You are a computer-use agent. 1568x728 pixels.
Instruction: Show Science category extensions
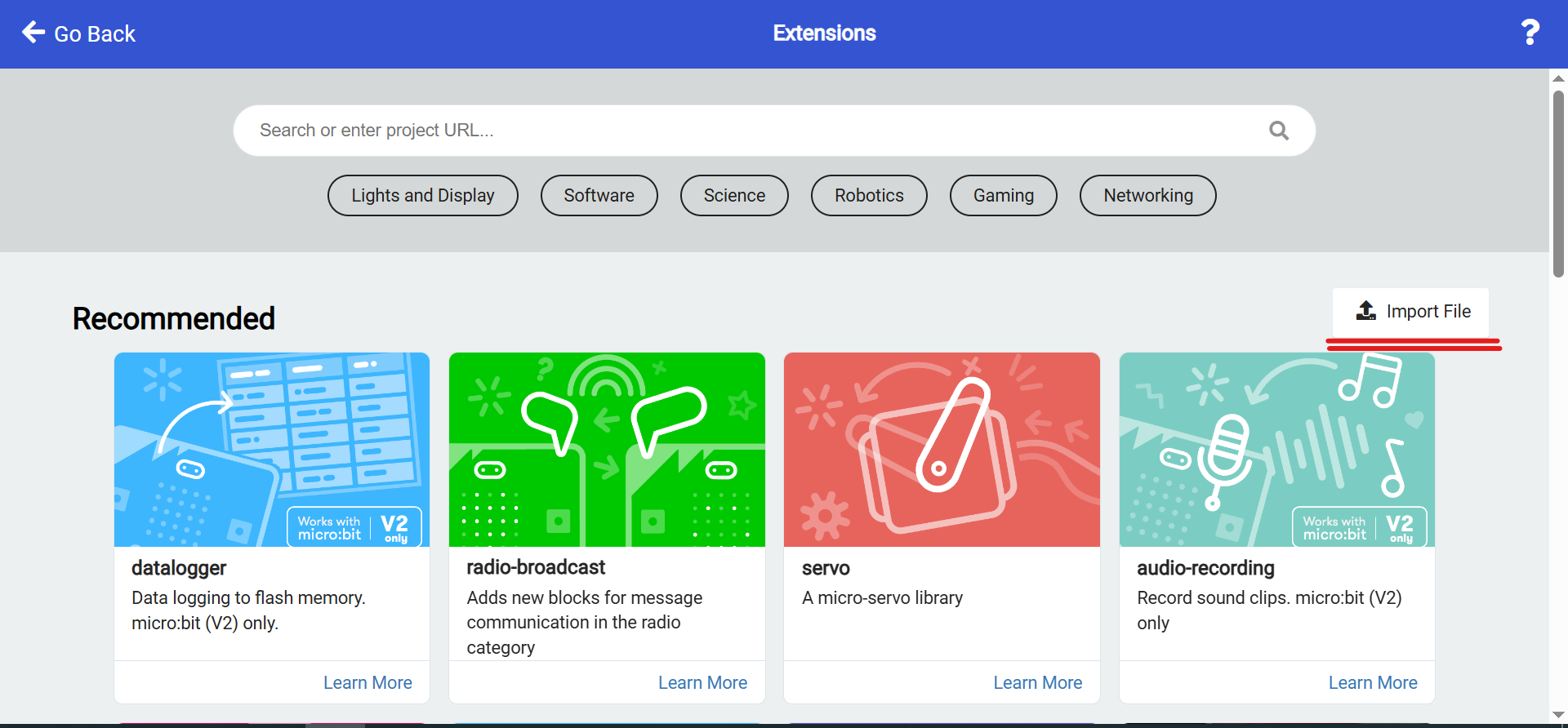[734, 196]
